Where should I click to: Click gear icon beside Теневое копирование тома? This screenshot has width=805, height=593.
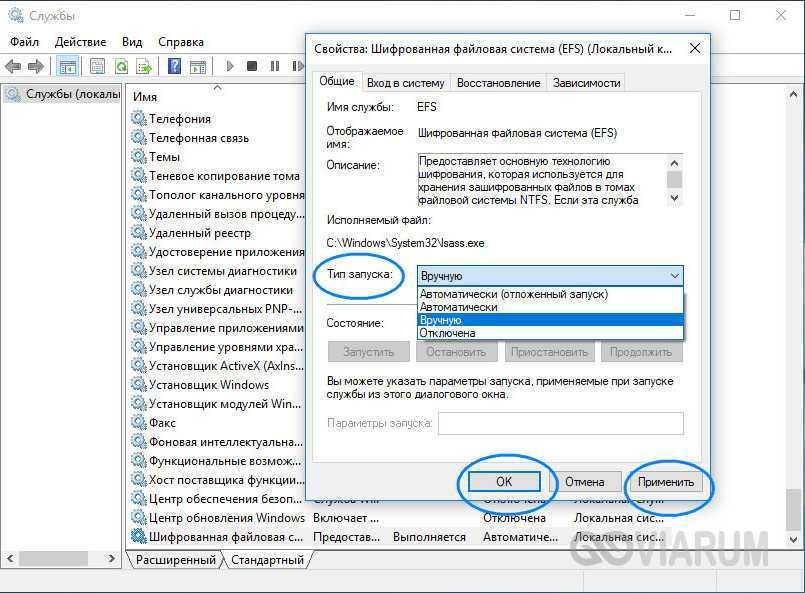(x=139, y=175)
